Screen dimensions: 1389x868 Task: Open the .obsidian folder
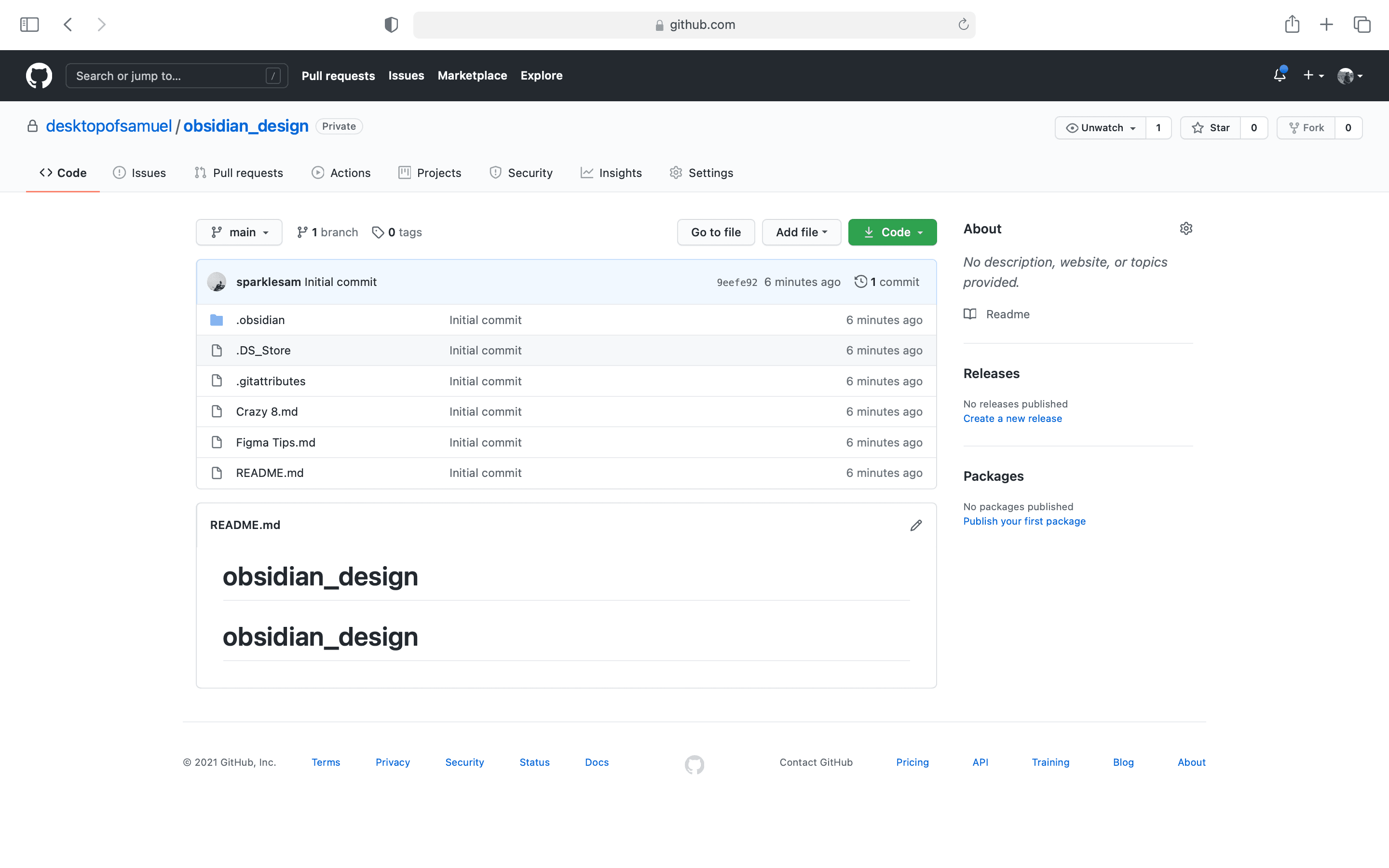[260, 320]
